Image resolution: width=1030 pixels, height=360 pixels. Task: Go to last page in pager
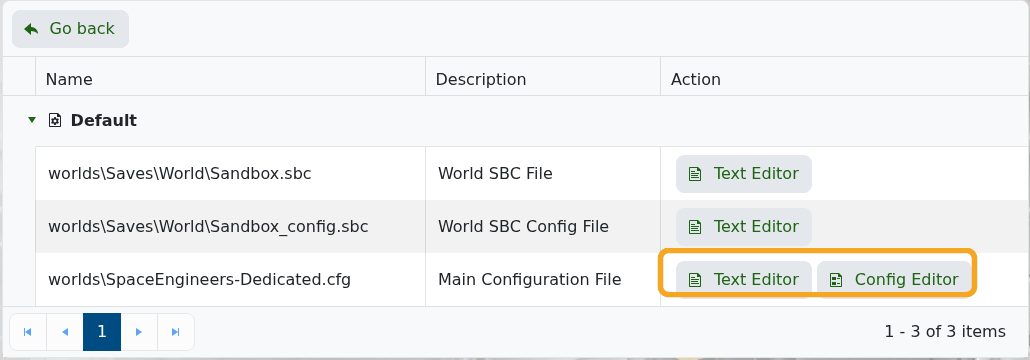(x=175, y=332)
